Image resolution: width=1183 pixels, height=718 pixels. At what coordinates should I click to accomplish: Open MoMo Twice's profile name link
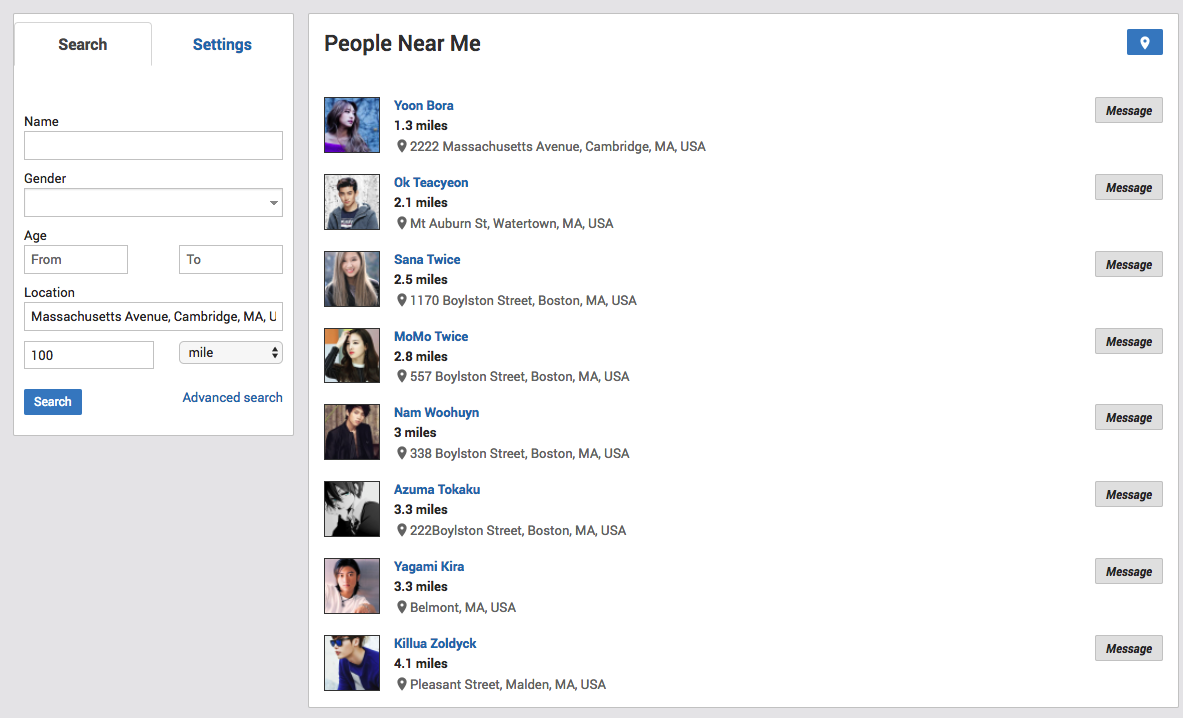[x=431, y=336]
